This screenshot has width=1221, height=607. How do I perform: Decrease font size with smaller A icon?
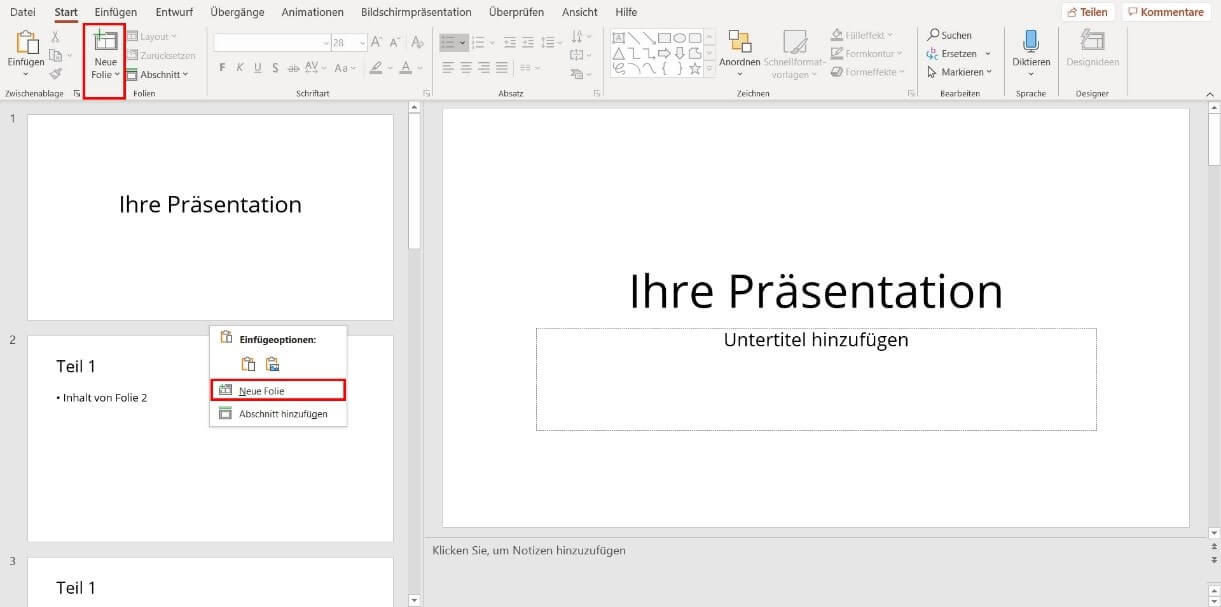[394, 42]
